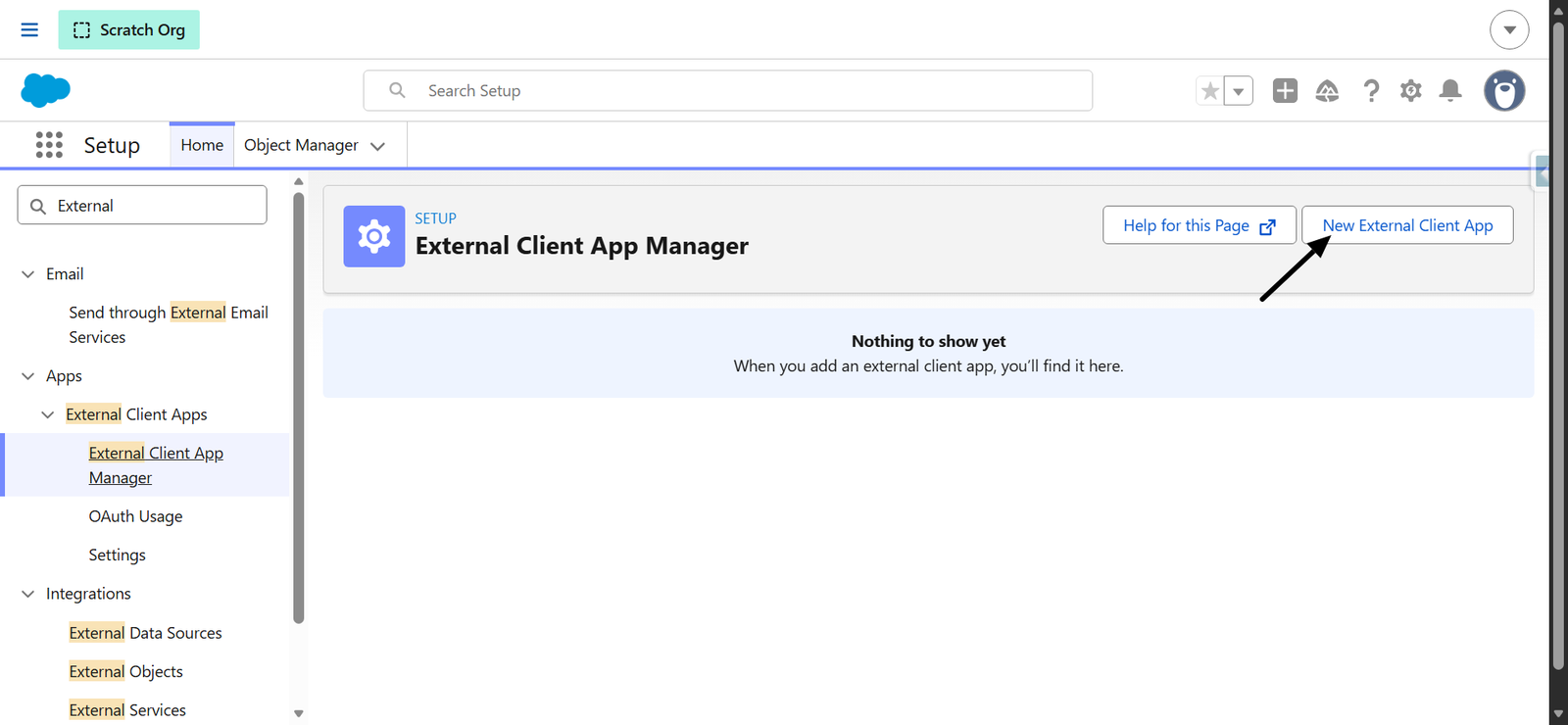
Task: Open the Trailhead guidance icon
Action: [1327, 91]
